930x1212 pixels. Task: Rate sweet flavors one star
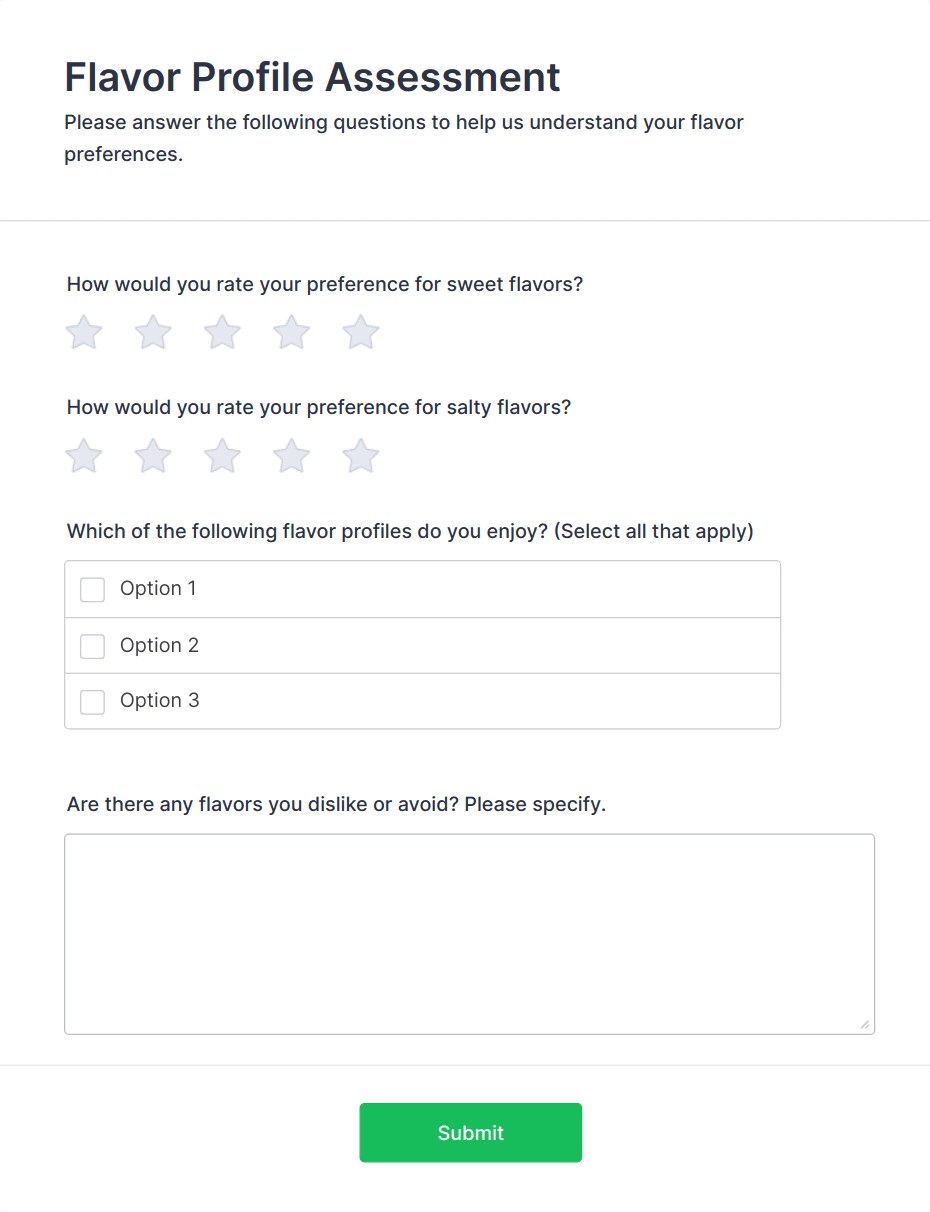pyautogui.click(x=84, y=333)
